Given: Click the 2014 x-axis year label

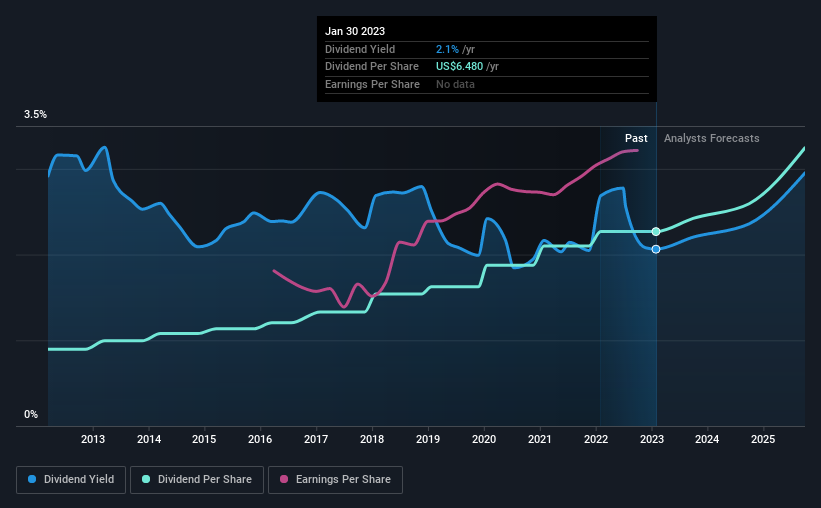Looking at the screenshot, I should [x=149, y=439].
